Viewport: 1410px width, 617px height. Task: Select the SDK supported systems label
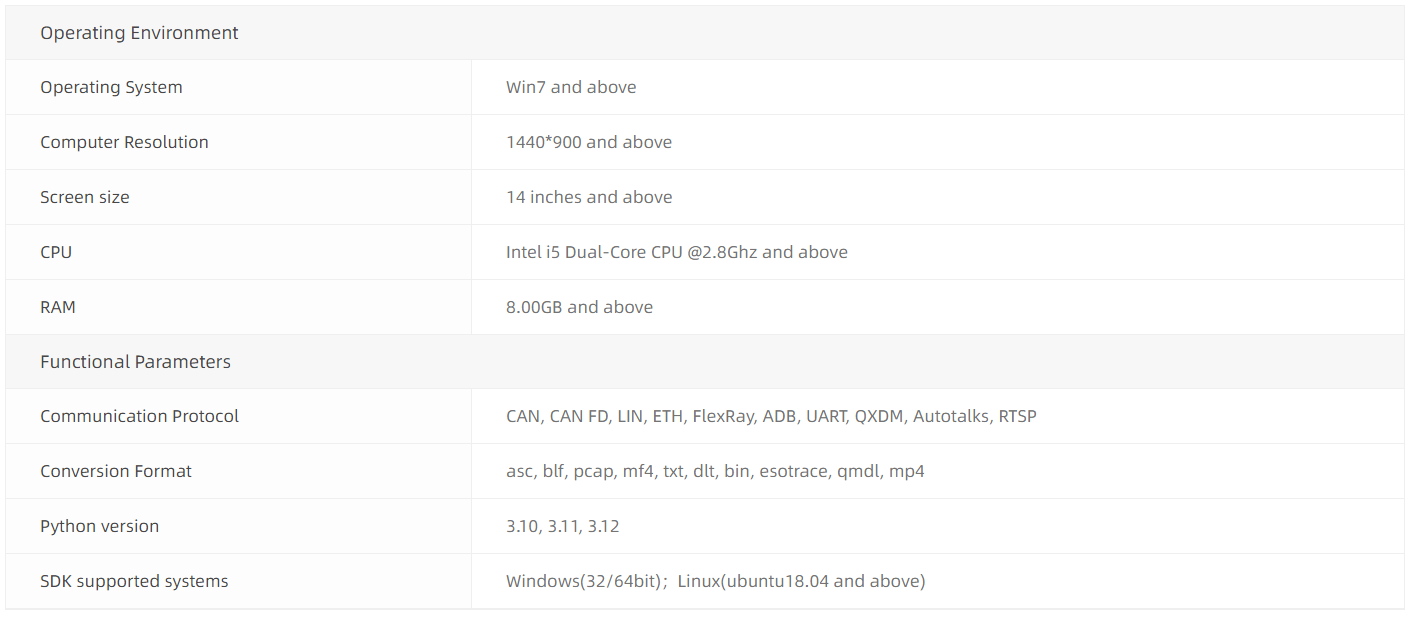pyautogui.click(x=134, y=581)
